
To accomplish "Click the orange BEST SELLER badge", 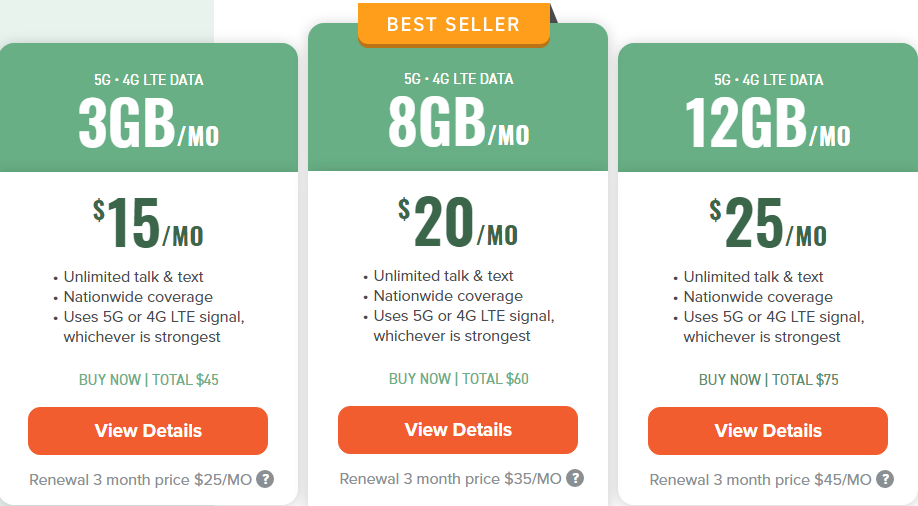I will (453, 24).
